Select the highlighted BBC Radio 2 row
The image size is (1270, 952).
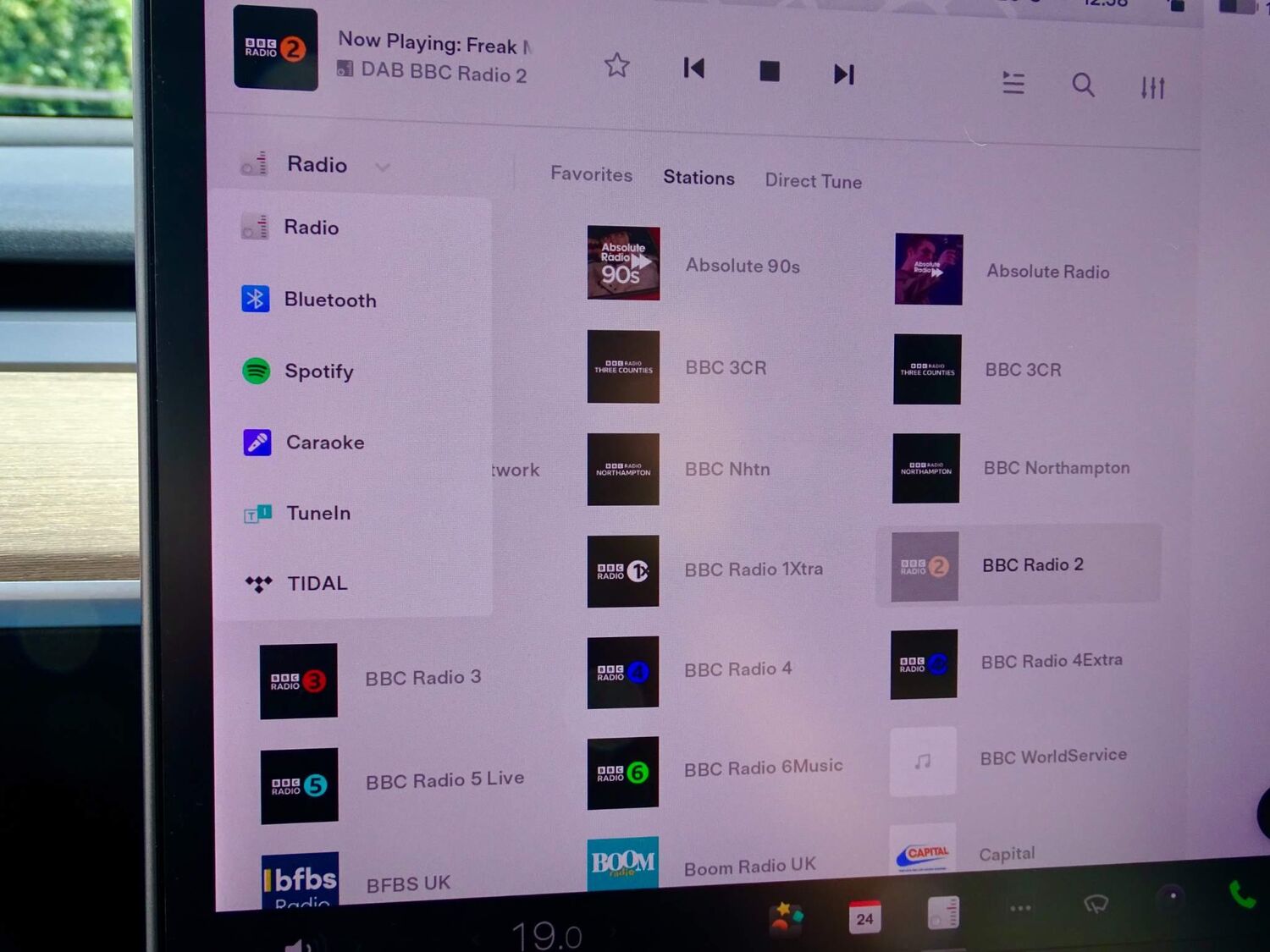point(1019,565)
